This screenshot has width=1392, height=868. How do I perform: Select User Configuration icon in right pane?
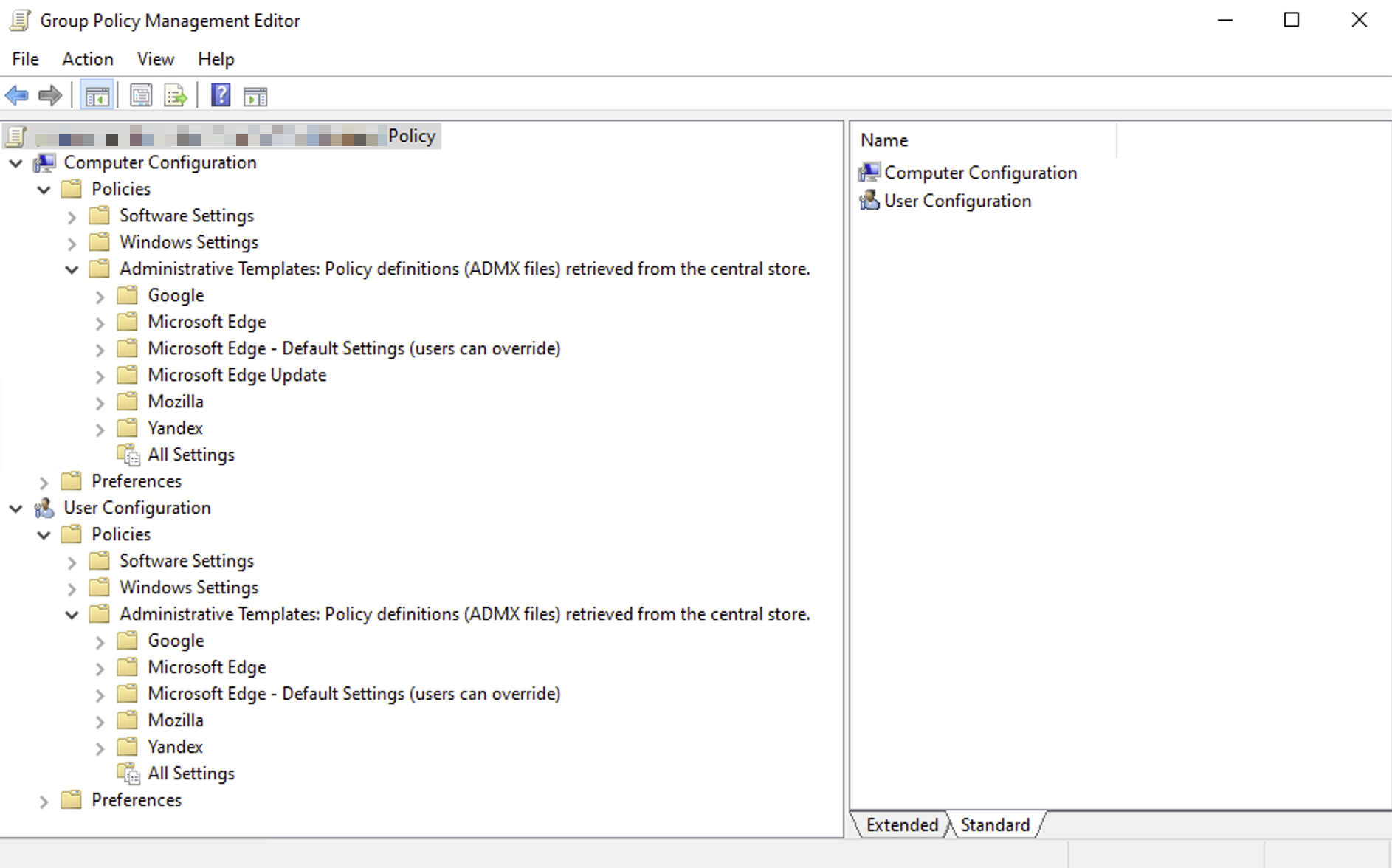point(869,201)
